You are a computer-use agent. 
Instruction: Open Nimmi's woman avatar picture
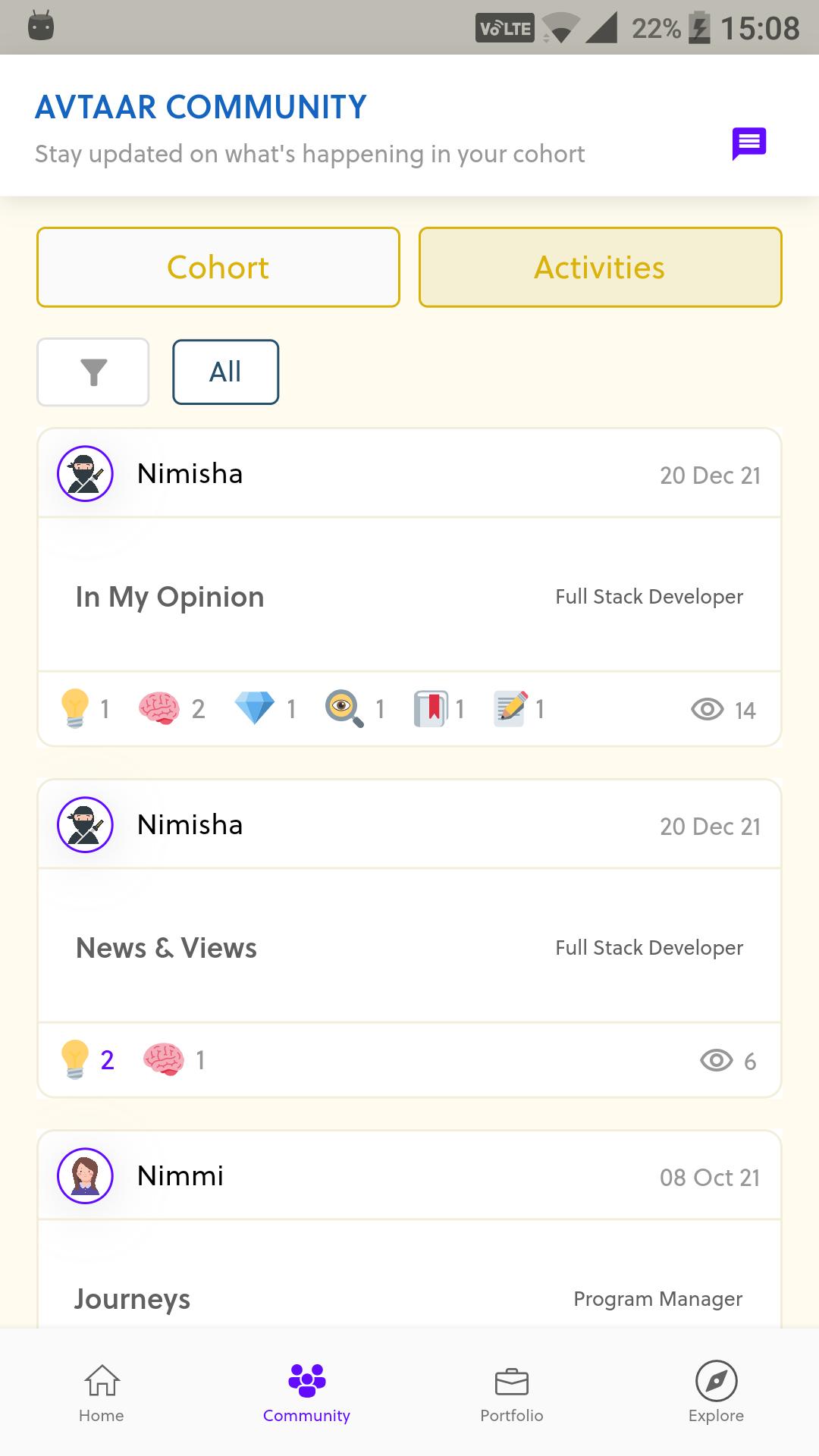[85, 1176]
